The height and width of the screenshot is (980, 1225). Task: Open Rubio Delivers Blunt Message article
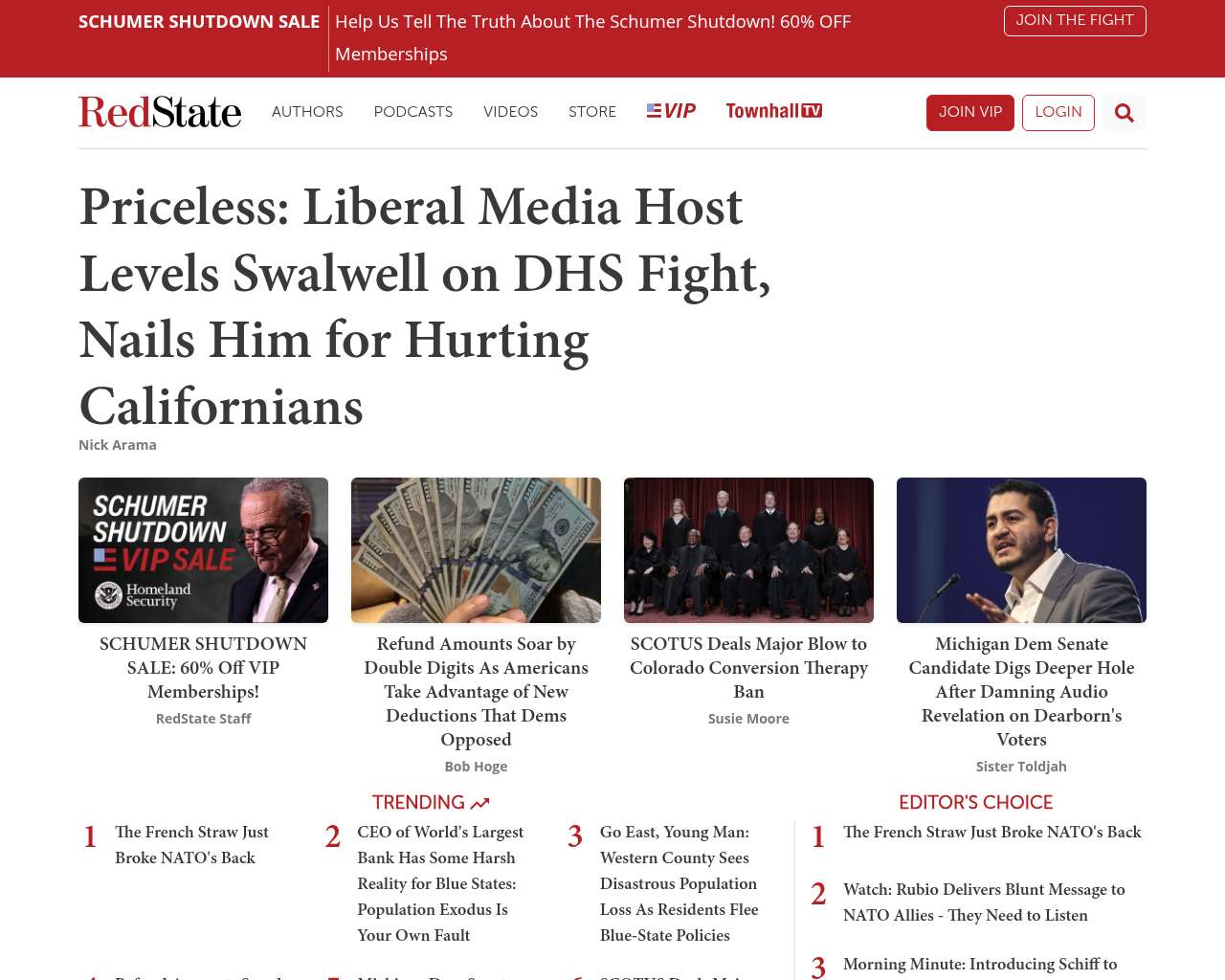coord(984,902)
